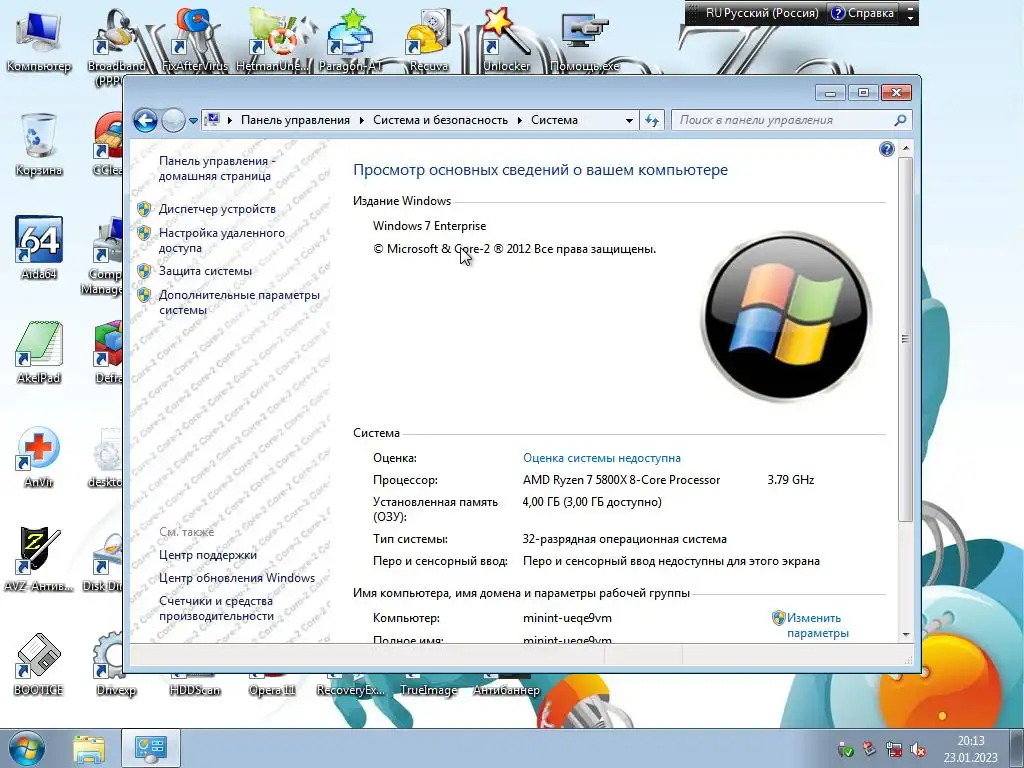Click Изменить параметры link
Viewport: 1024px width, 768px height.
pyautogui.click(x=816, y=626)
